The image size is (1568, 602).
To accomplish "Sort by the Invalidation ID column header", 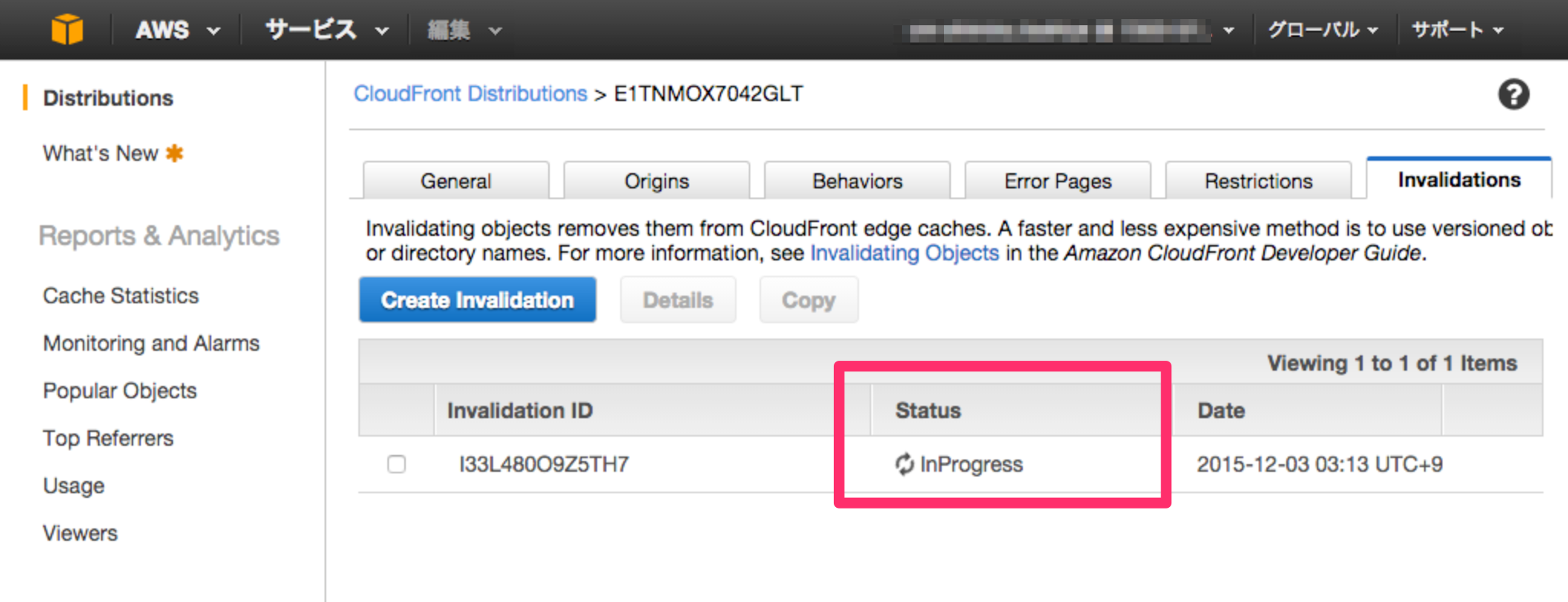I will (x=520, y=411).
